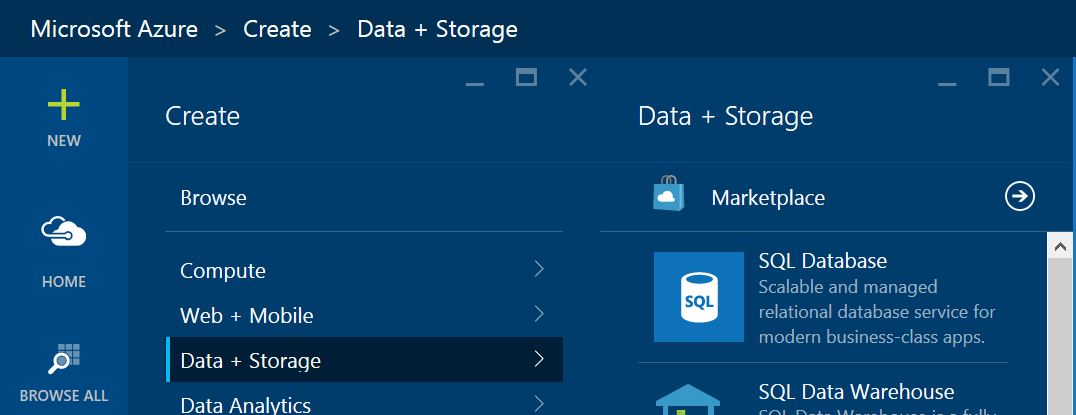Select the SQL Data Warehouse icon
Viewport: 1076px width, 415px height.
coord(688,399)
